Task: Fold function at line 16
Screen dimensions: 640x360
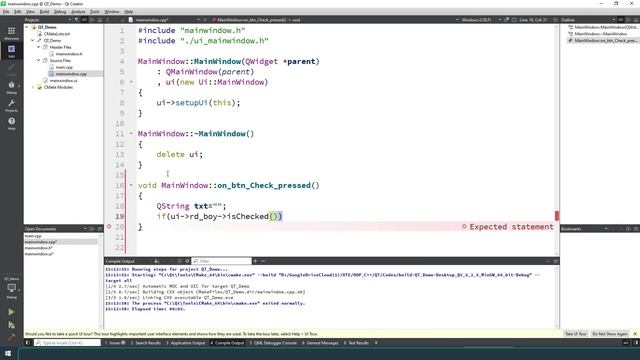Action: (x=131, y=185)
